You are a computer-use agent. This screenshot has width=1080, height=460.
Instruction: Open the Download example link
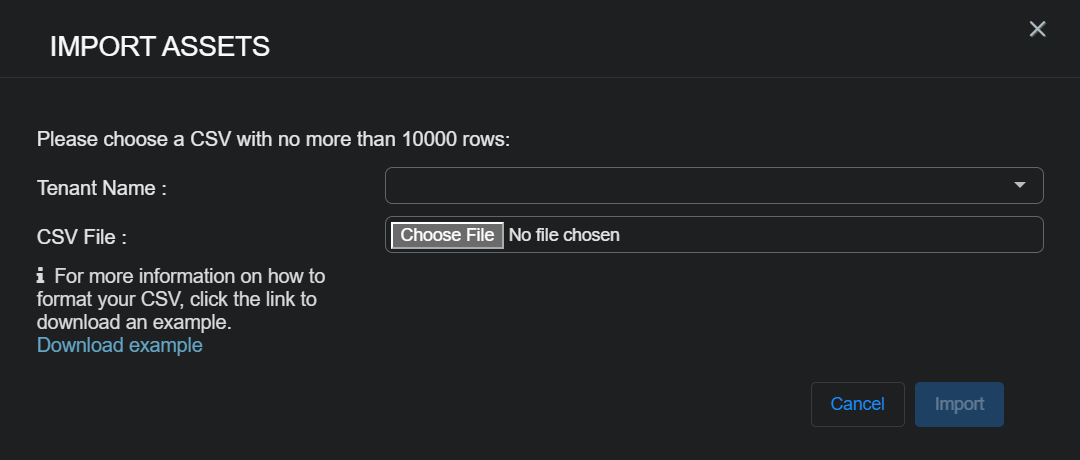coord(119,345)
